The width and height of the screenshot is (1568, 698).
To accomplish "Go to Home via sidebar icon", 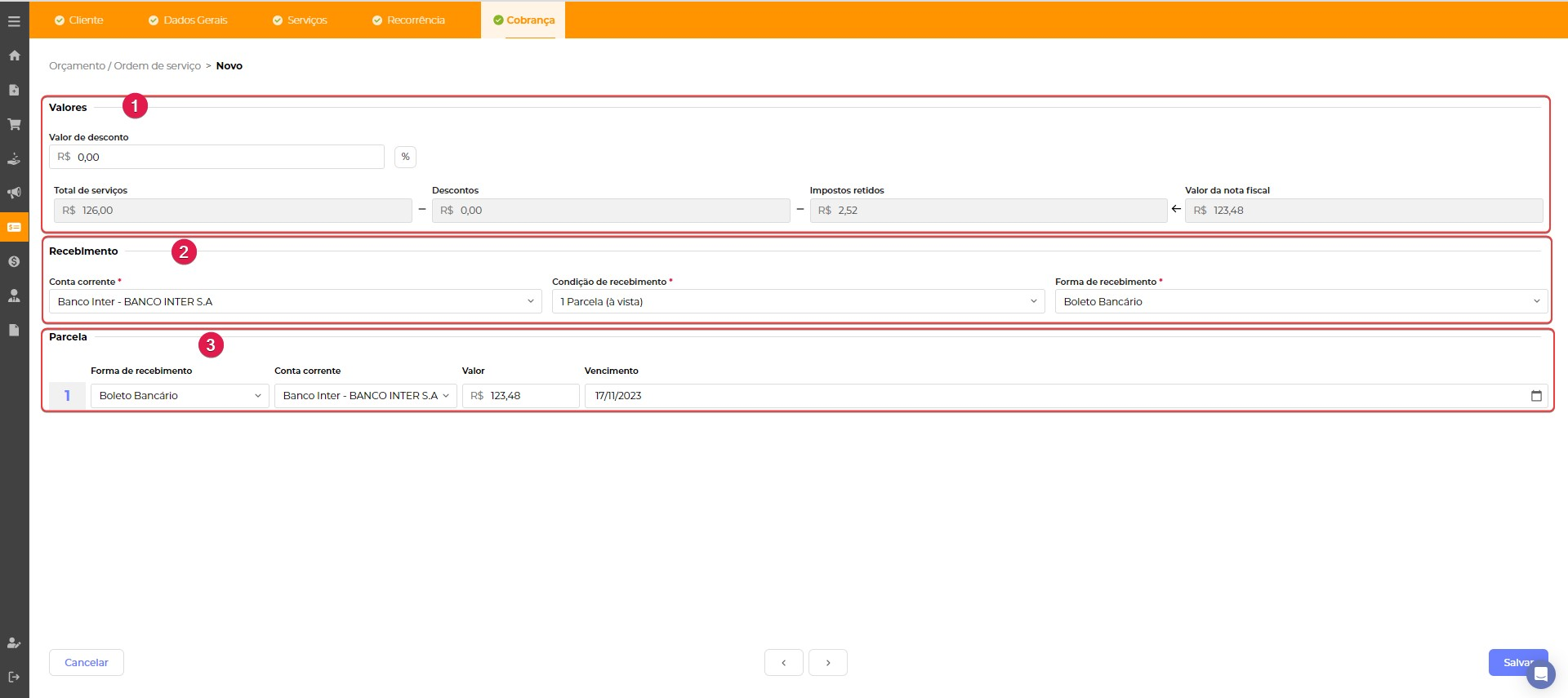I will click(14, 56).
